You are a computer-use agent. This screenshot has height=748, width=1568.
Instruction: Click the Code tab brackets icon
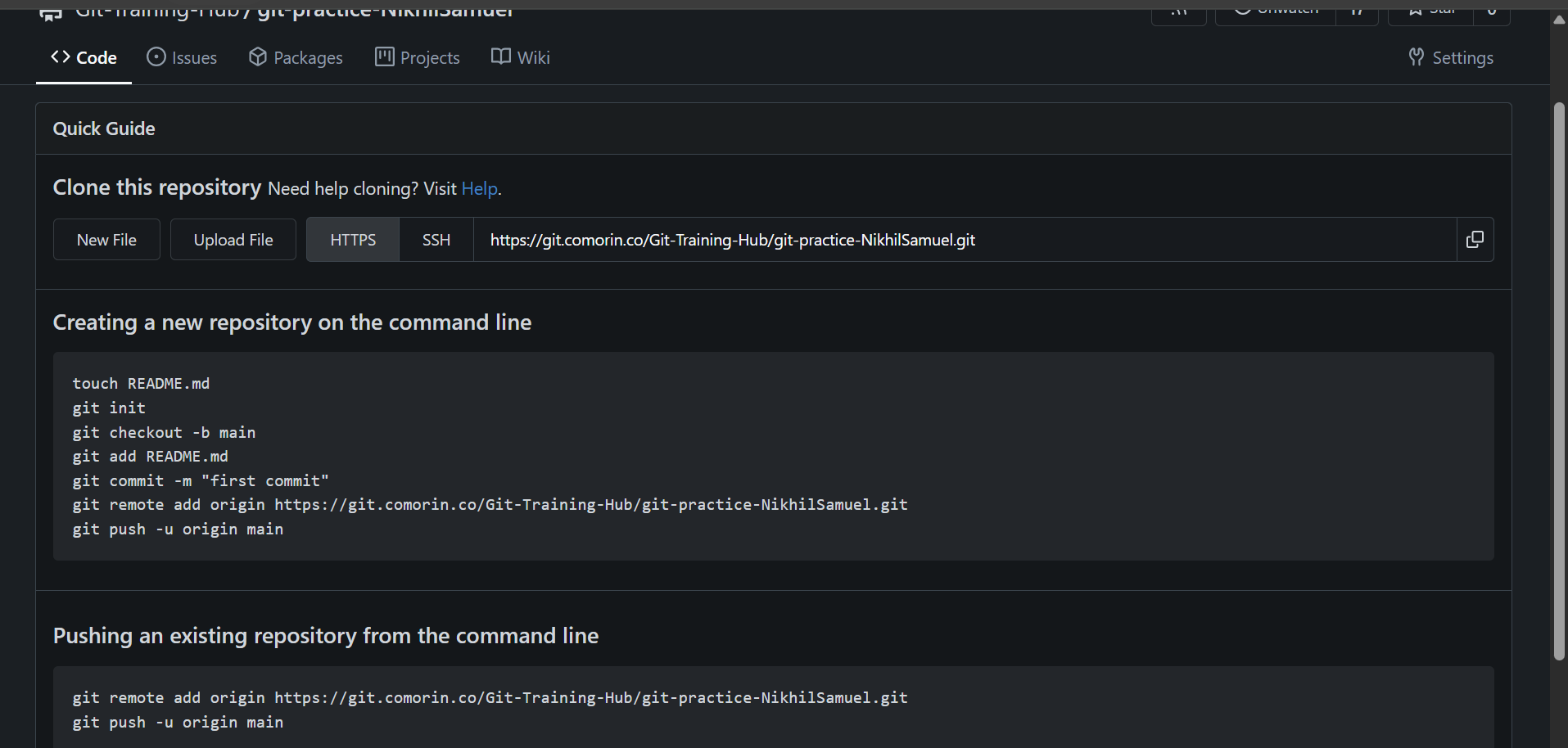61,57
